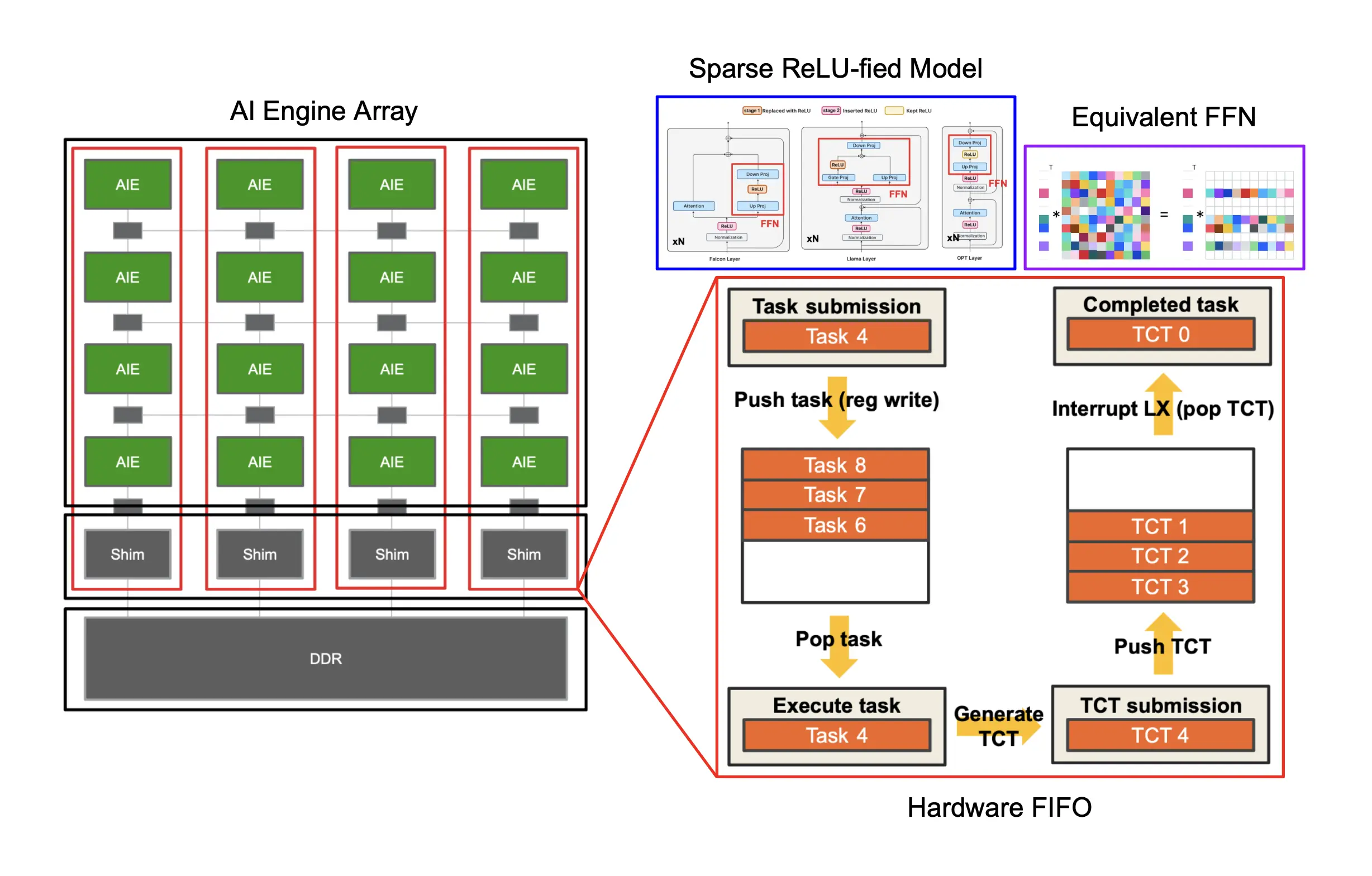
Task: Select the Task 7 queue entry
Action: click(x=835, y=495)
